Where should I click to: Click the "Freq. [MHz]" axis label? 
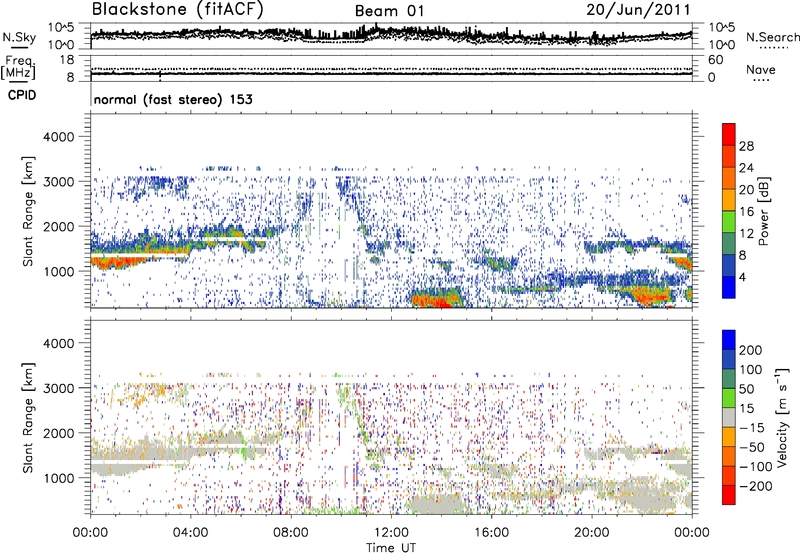coord(18,68)
